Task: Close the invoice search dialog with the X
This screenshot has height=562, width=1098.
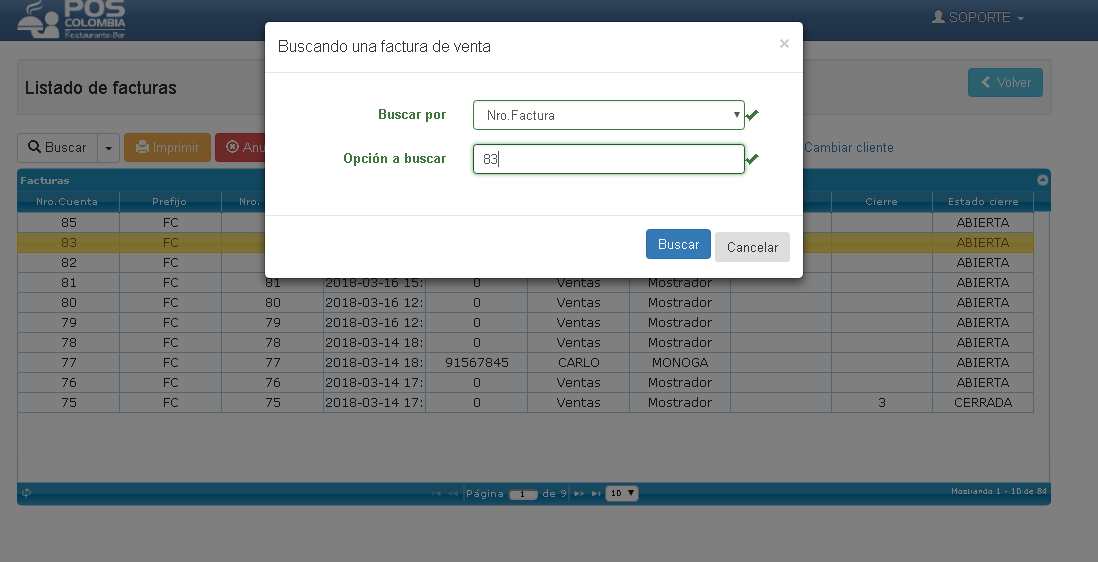Action: coord(784,43)
